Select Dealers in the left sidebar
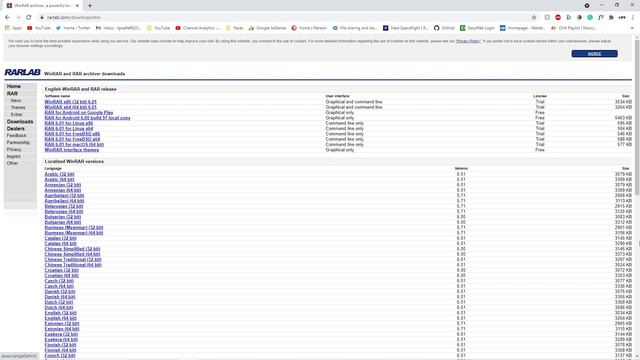Image resolution: width=640 pixels, height=360 pixels. (x=16, y=129)
